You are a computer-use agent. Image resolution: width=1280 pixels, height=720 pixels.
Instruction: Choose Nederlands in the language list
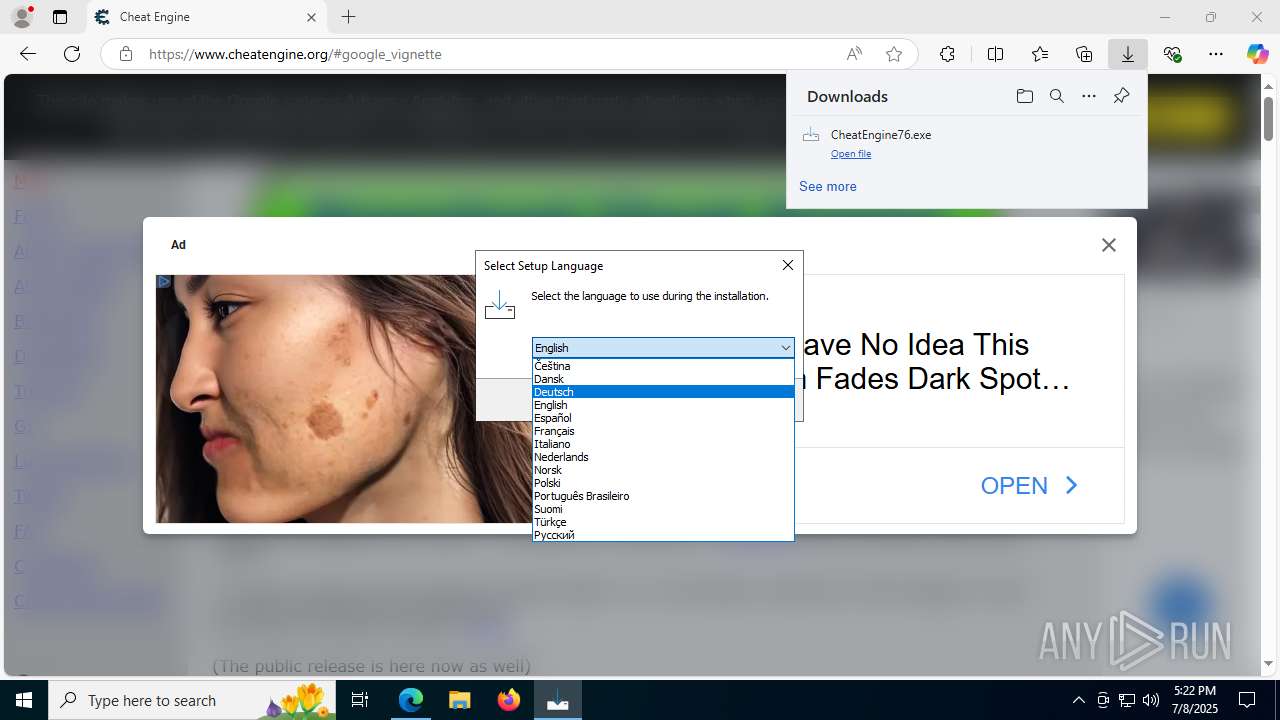[663, 457]
